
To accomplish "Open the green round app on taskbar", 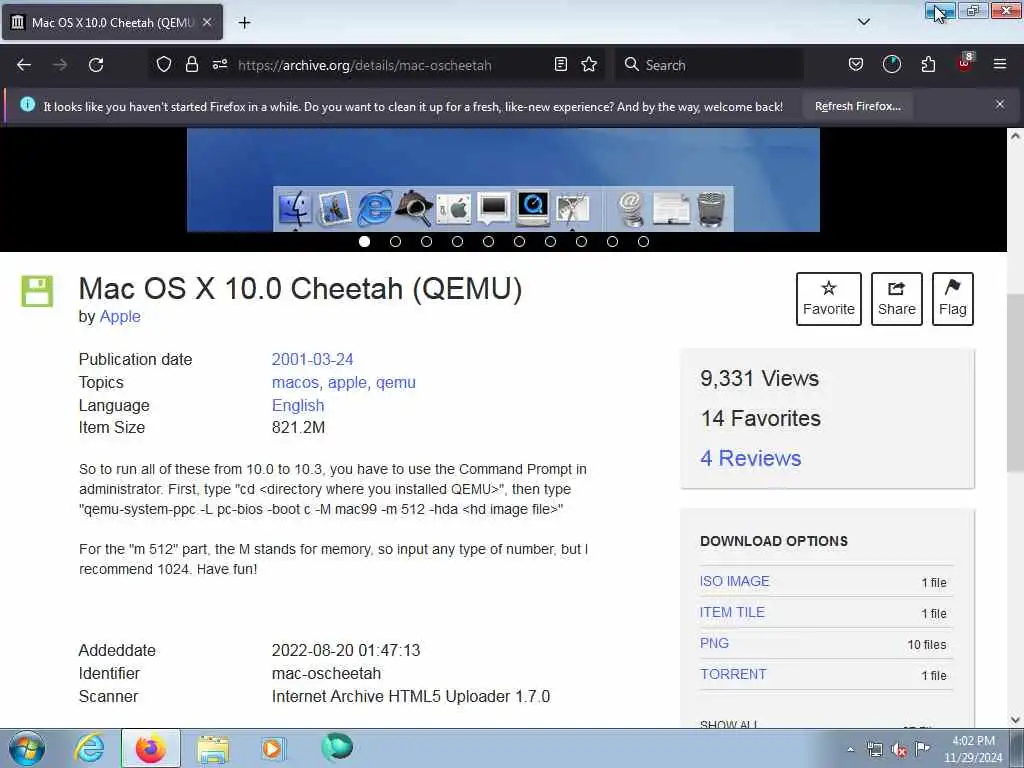I will coord(337,747).
